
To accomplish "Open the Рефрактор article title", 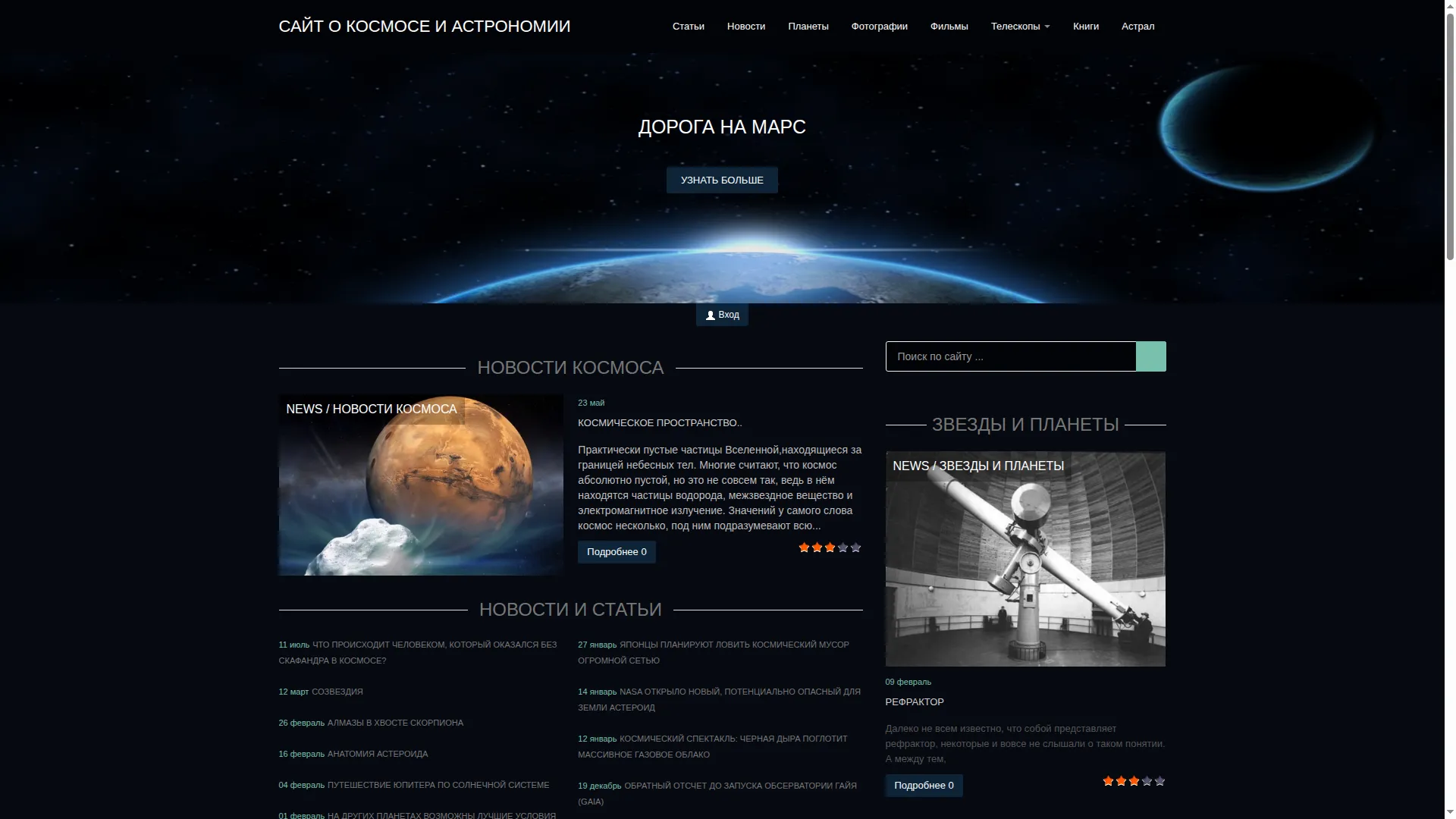I will click(915, 702).
